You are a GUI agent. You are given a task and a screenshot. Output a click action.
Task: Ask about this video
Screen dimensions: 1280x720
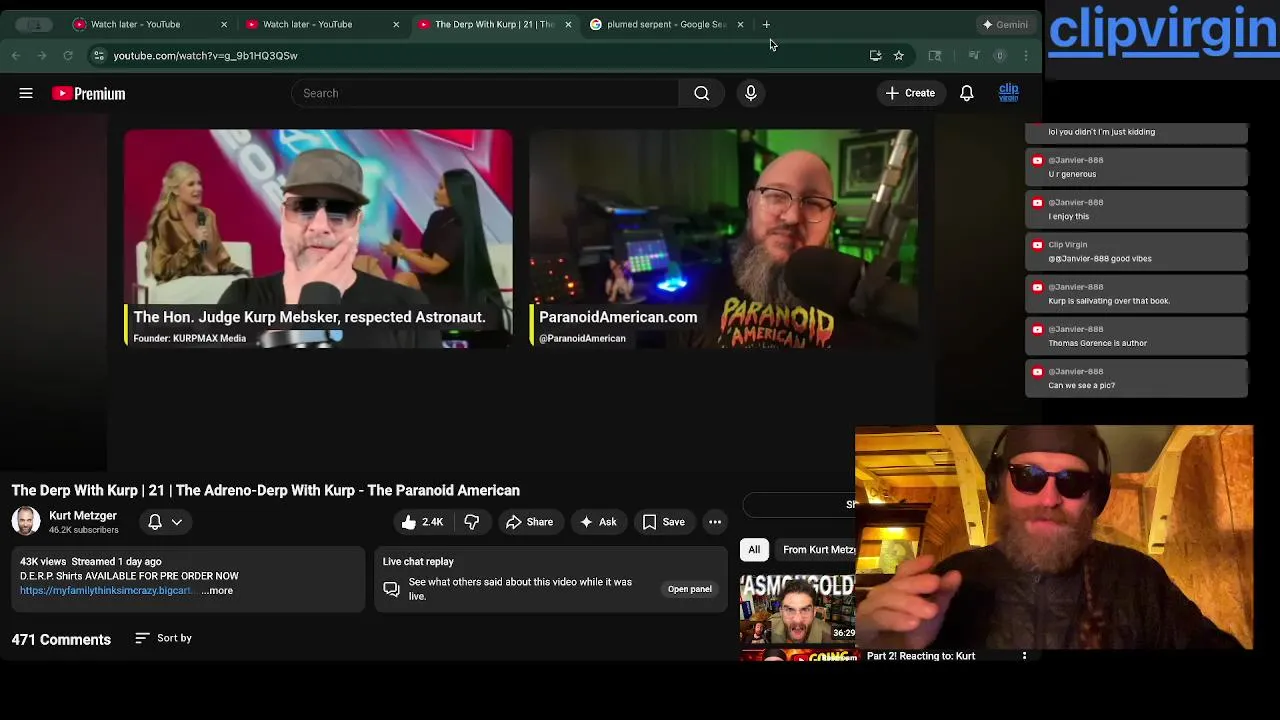tap(597, 522)
